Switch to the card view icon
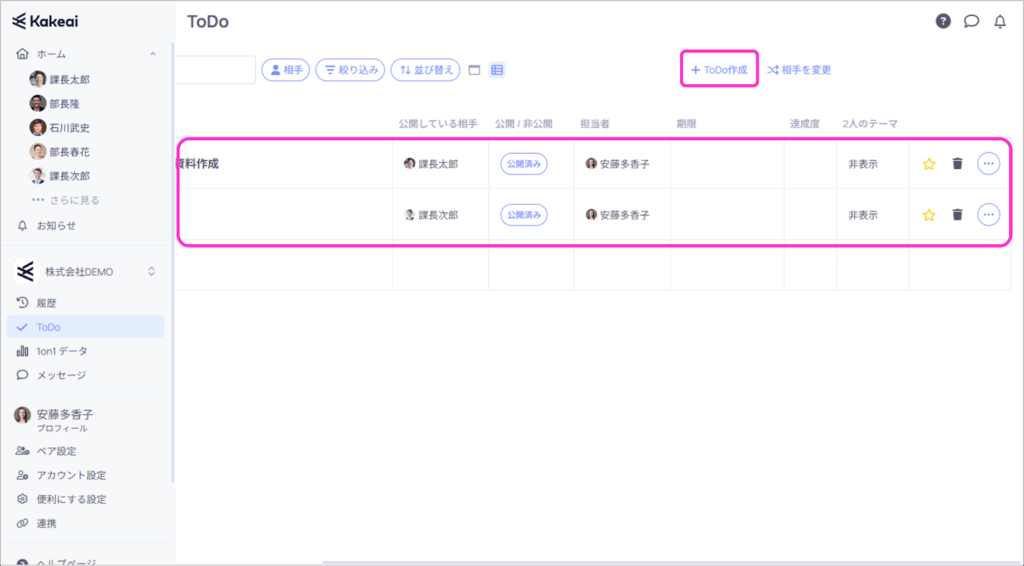 (474, 70)
